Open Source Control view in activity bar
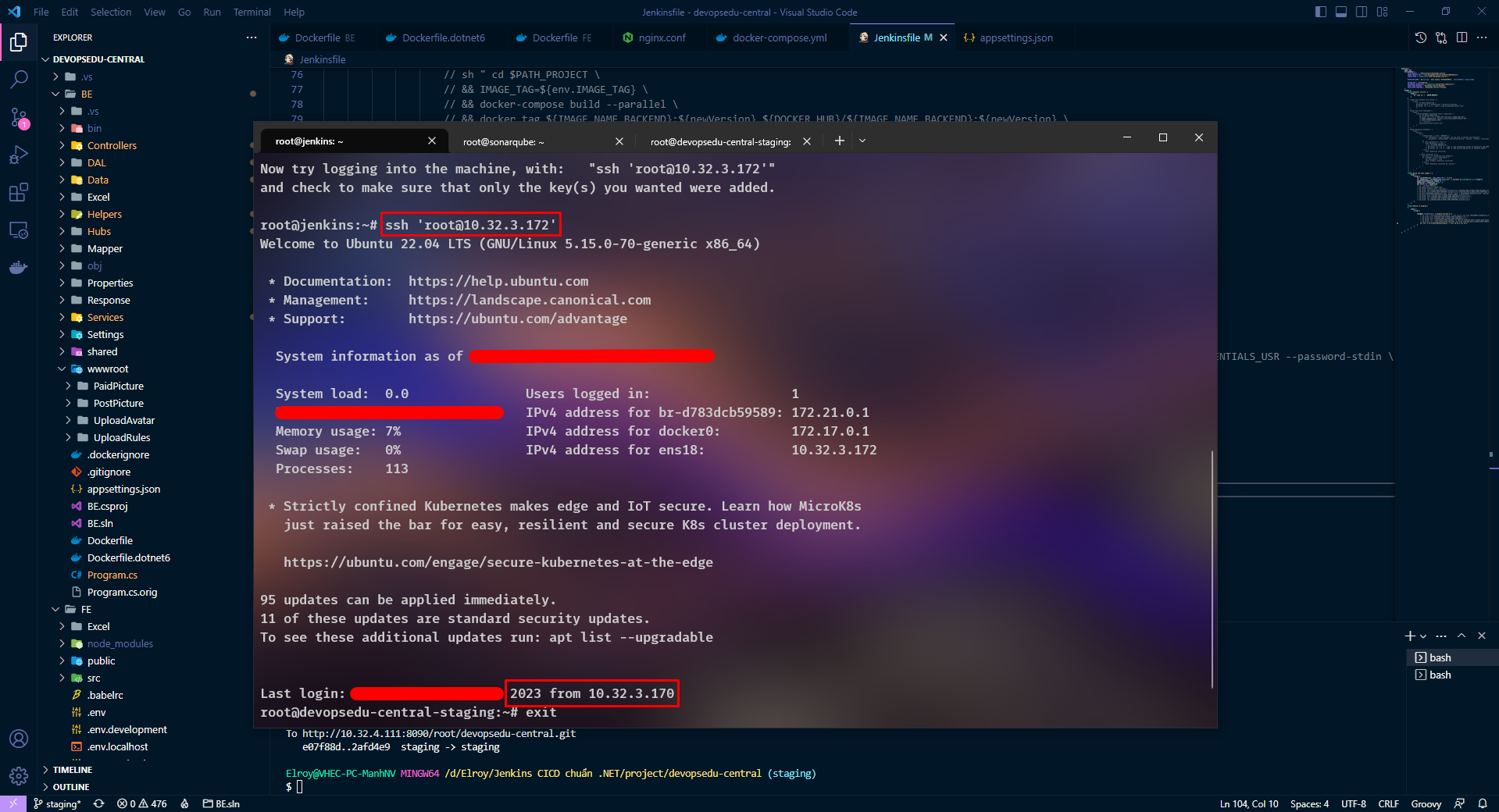This screenshot has height=812, width=1499. (19, 117)
